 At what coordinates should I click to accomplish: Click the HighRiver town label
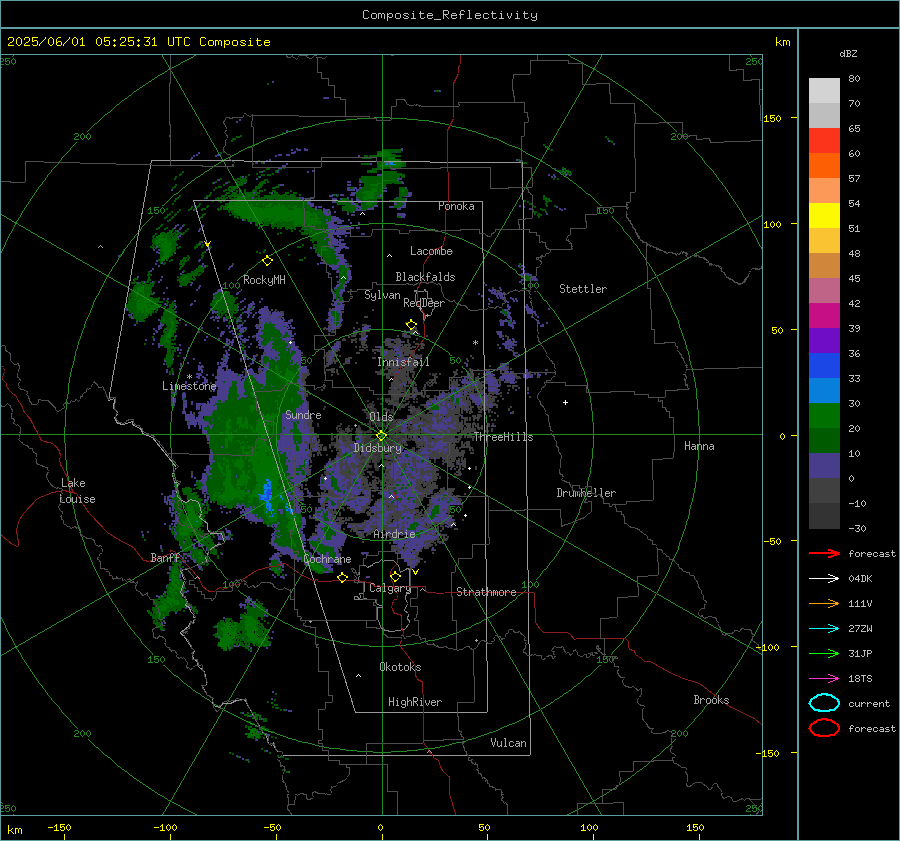[x=415, y=702]
